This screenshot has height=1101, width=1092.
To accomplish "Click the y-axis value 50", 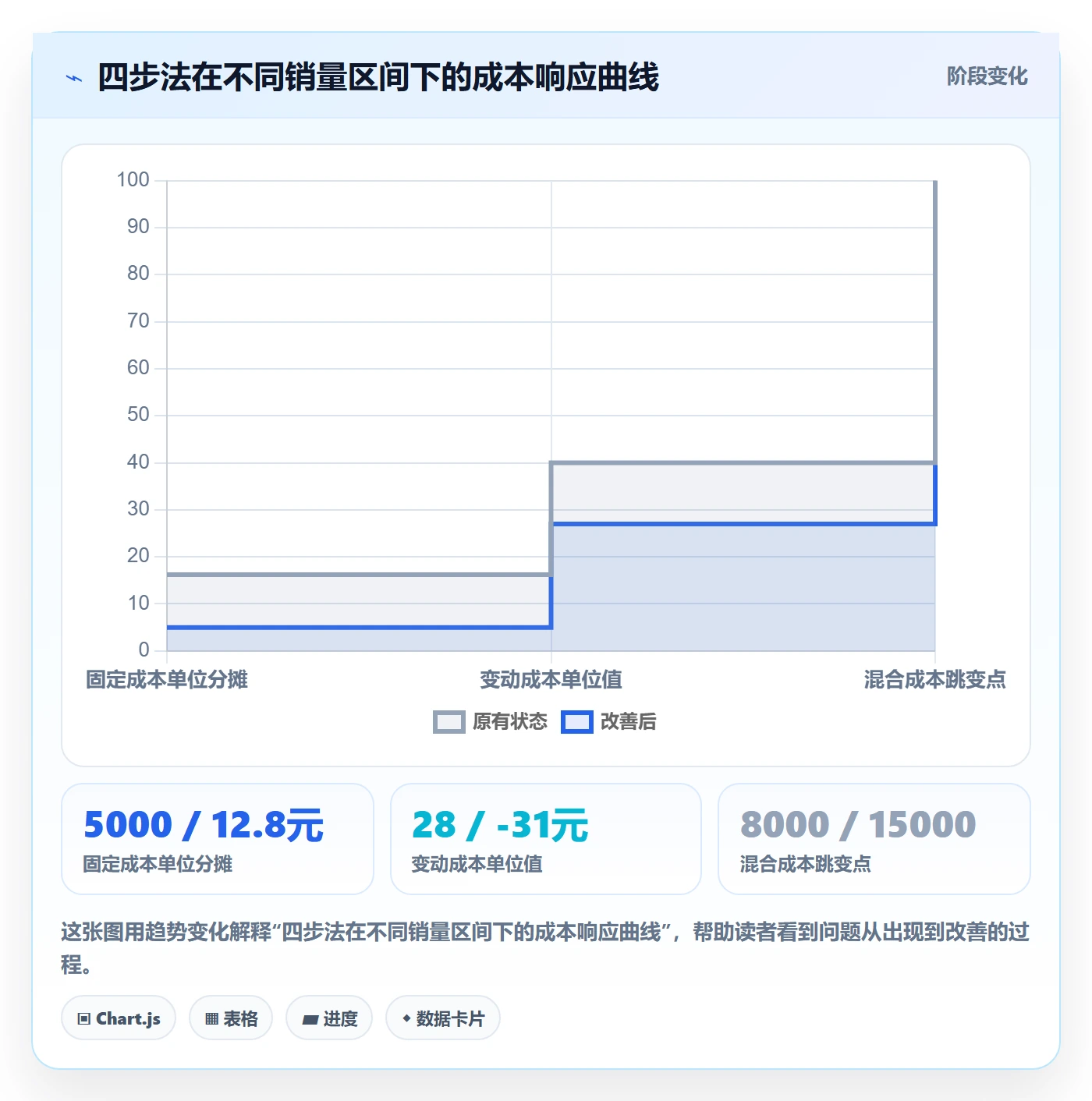I will pos(138,415).
